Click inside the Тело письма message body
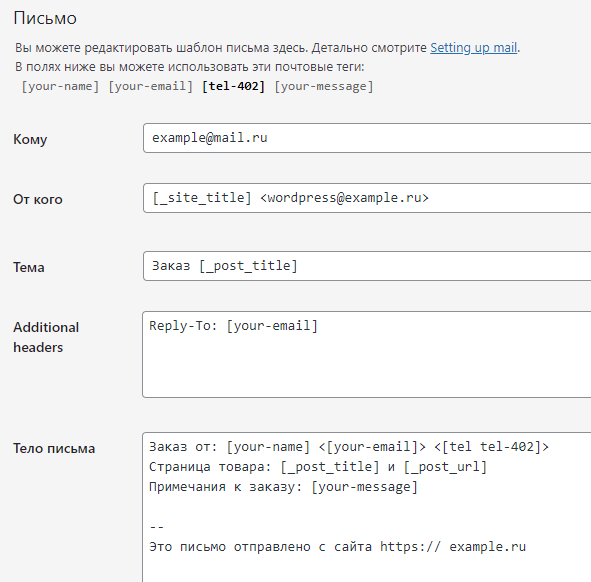The width and height of the screenshot is (591, 582). click(x=367, y=507)
